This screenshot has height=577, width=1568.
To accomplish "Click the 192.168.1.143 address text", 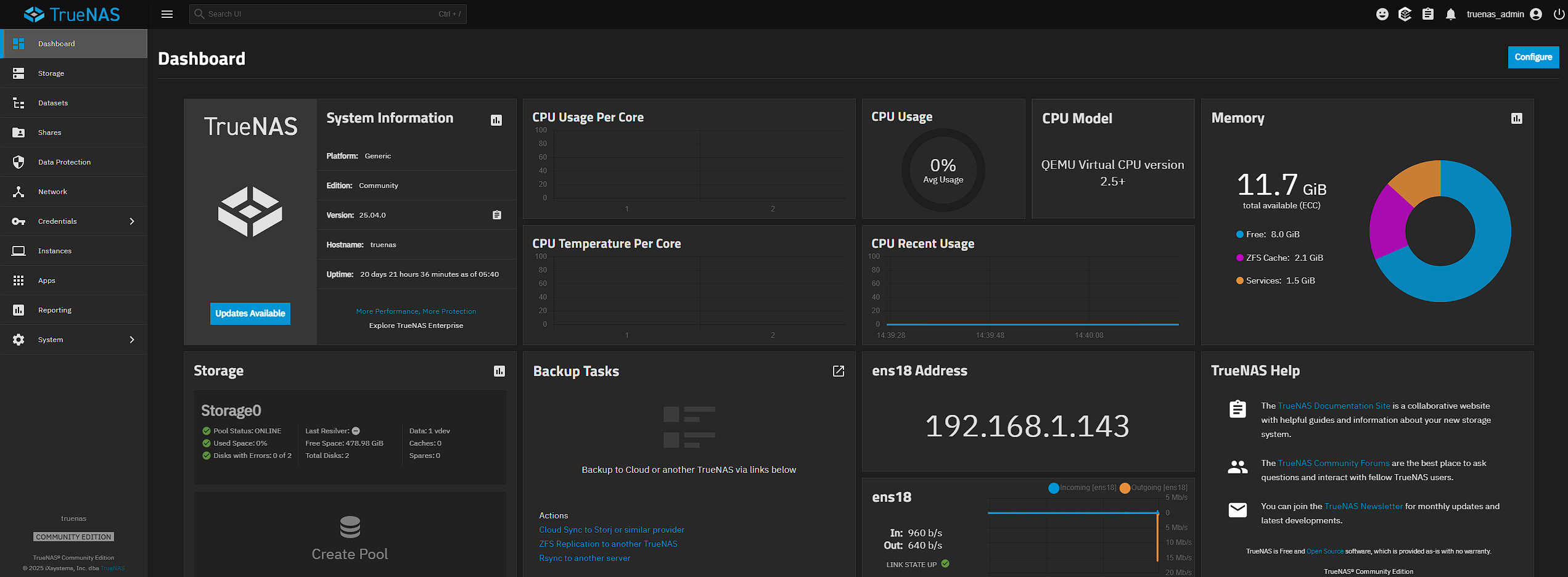I will click(1027, 426).
